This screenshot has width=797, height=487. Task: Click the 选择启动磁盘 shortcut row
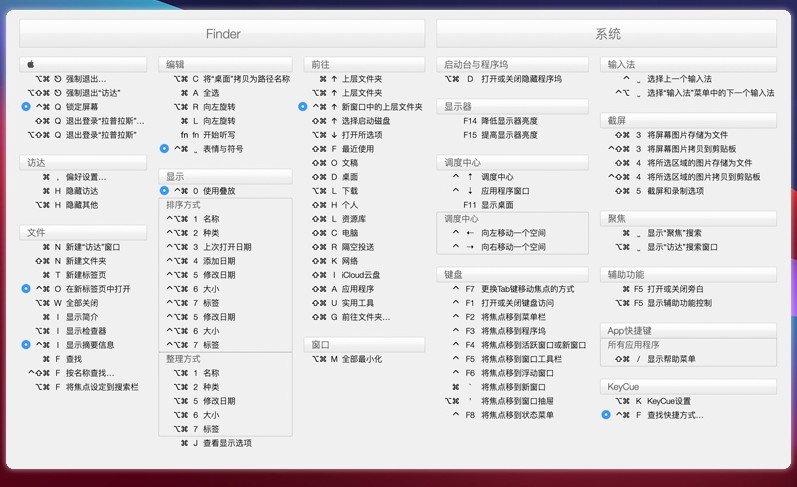[x=351, y=120]
